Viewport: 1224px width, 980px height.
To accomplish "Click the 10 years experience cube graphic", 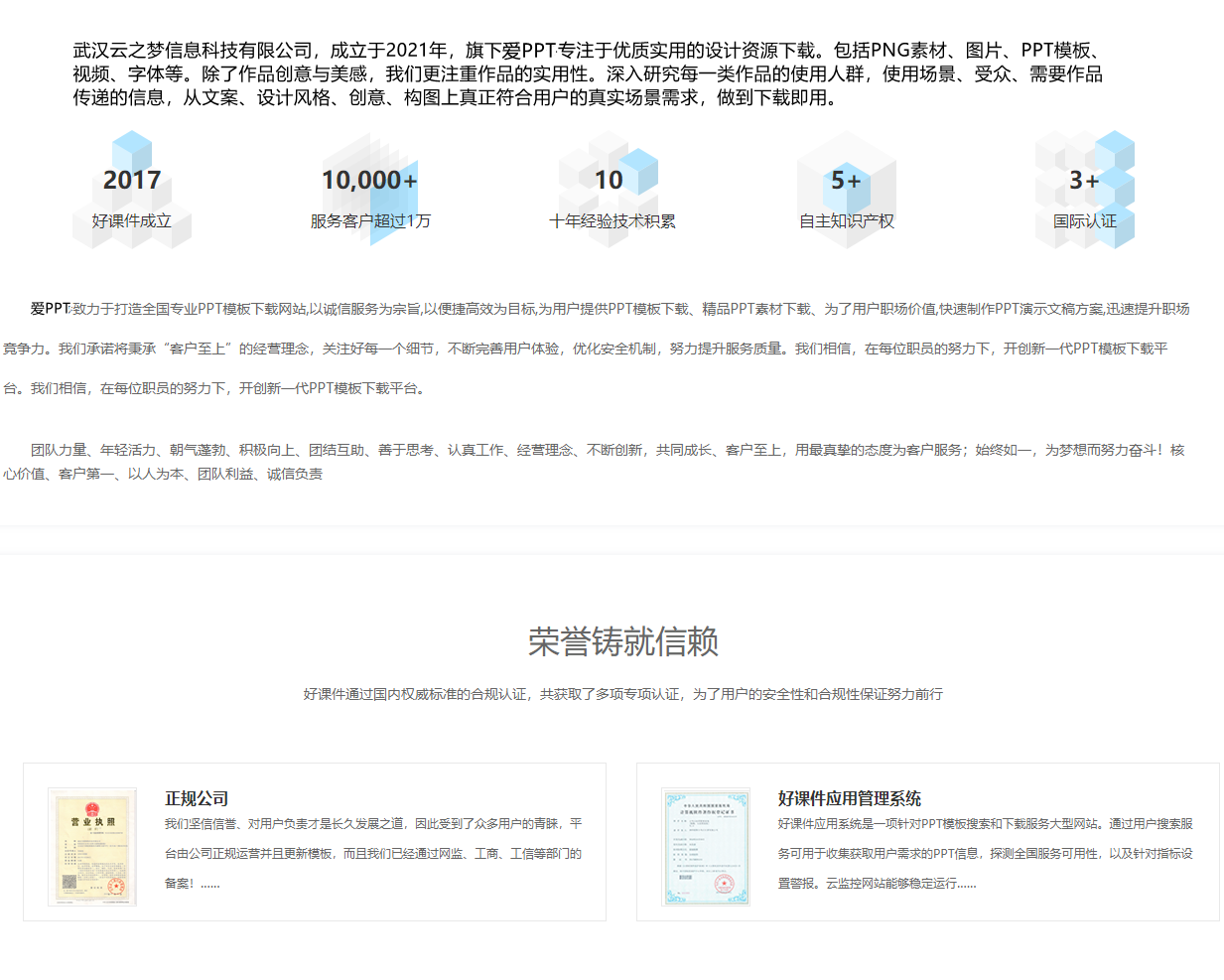I will [609, 189].
